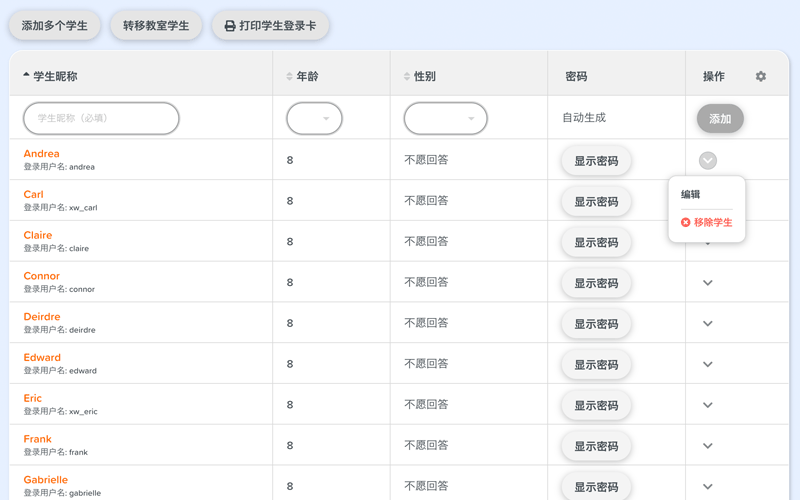This screenshot has height=500, width=800.
Task: Open the gender dropdown in add row
Action: [x=445, y=118]
